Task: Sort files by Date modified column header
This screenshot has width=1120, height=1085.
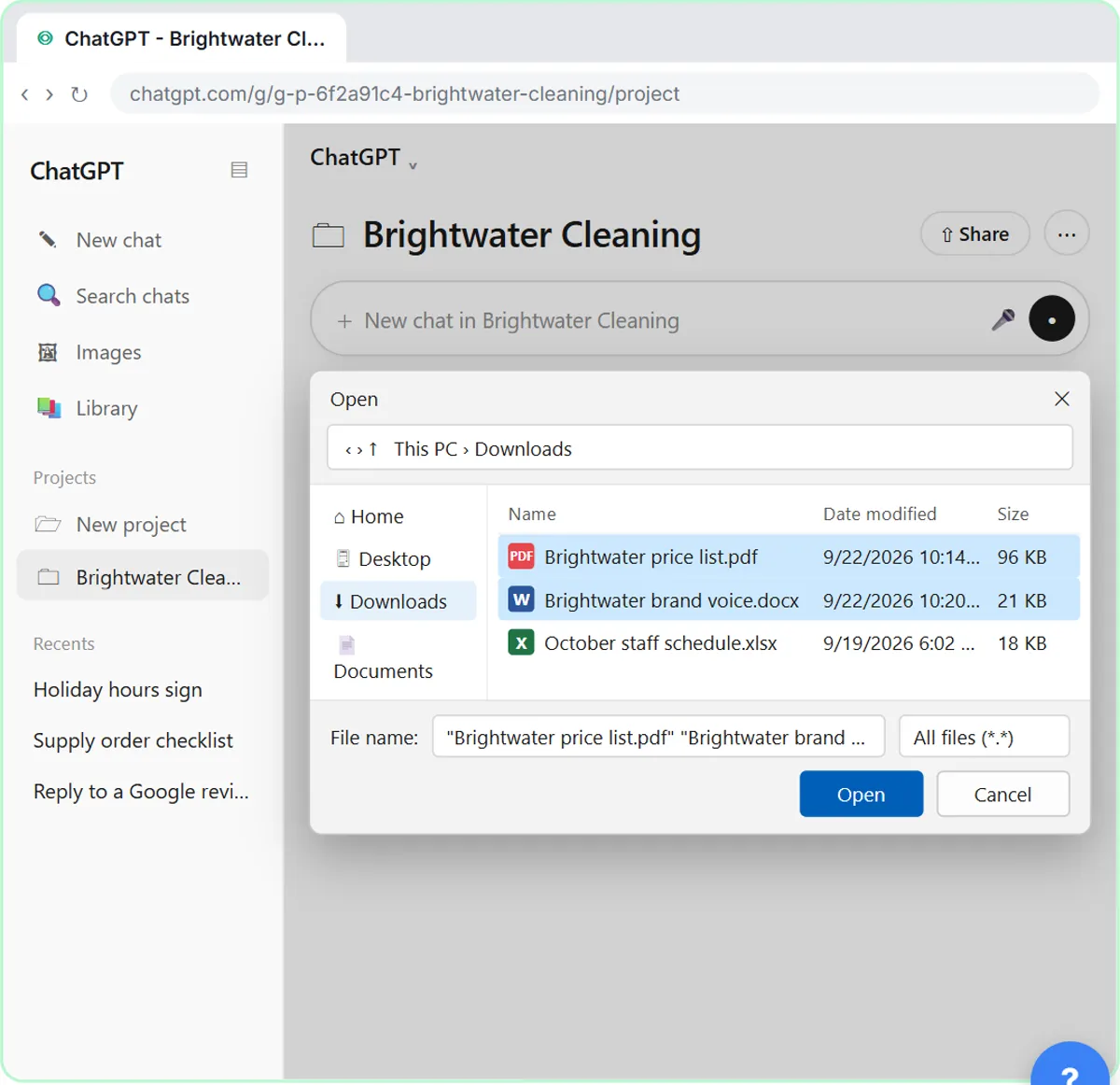Action: [879, 514]
